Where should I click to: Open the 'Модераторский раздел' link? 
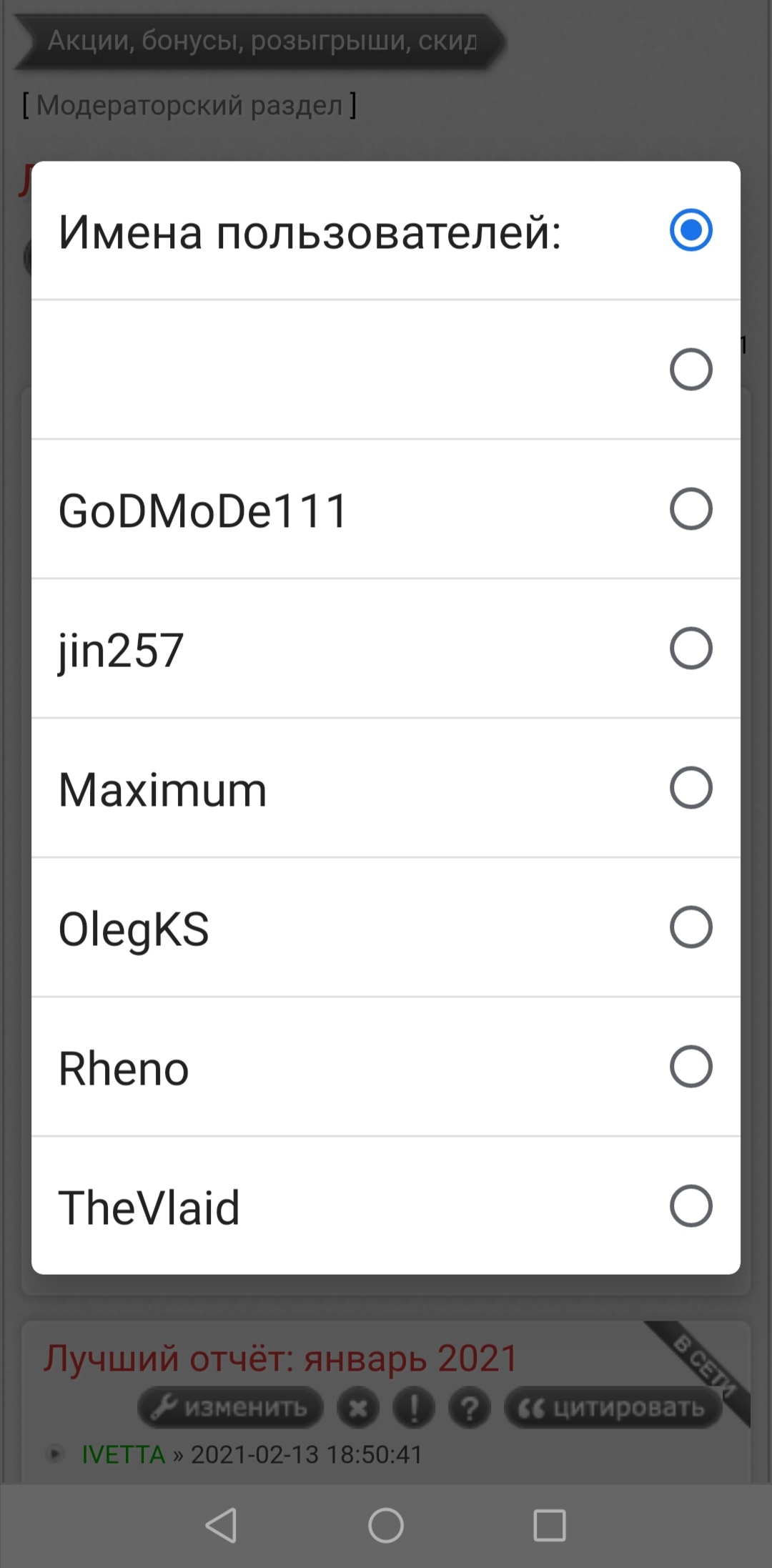189,105
